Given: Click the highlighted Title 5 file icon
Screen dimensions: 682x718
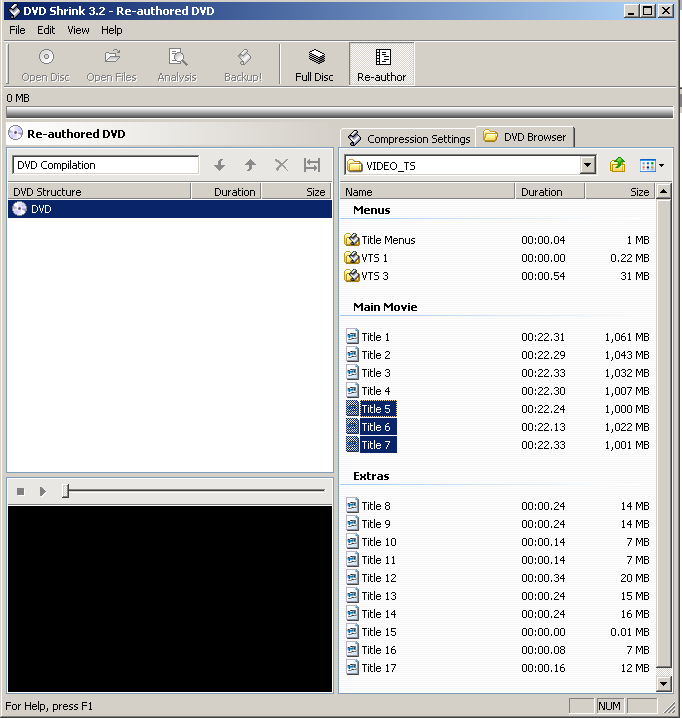Looking at the screenshot, I should click(352, 408).
